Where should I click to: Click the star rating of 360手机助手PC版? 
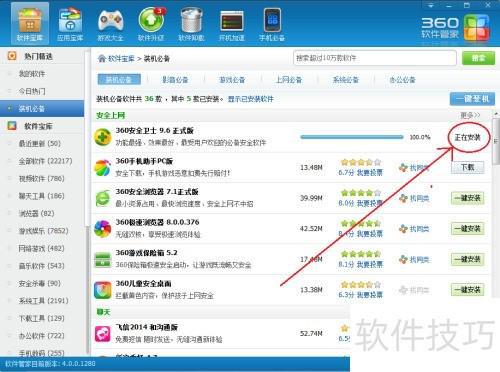[361, 162]
